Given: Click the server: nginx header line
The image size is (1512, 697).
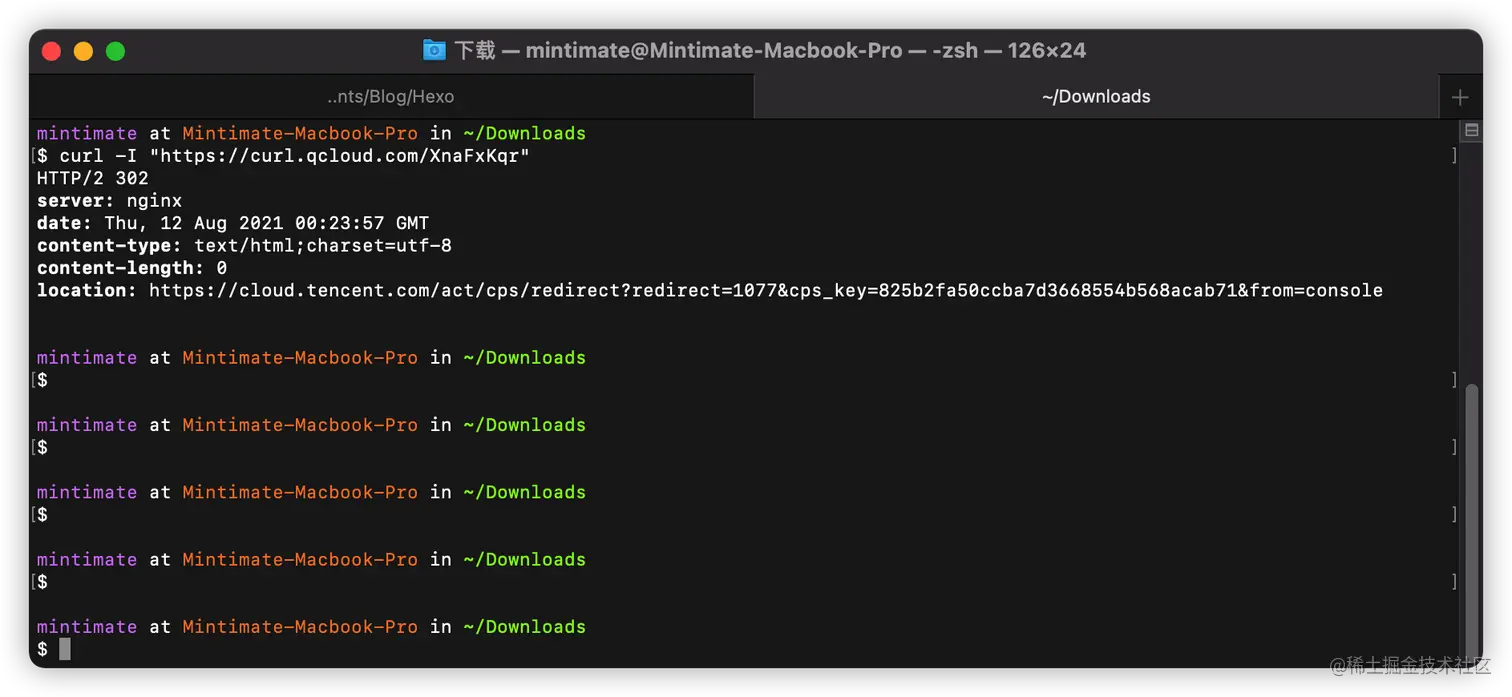Looking at the screenshot, I should click(x=110, y=201).
